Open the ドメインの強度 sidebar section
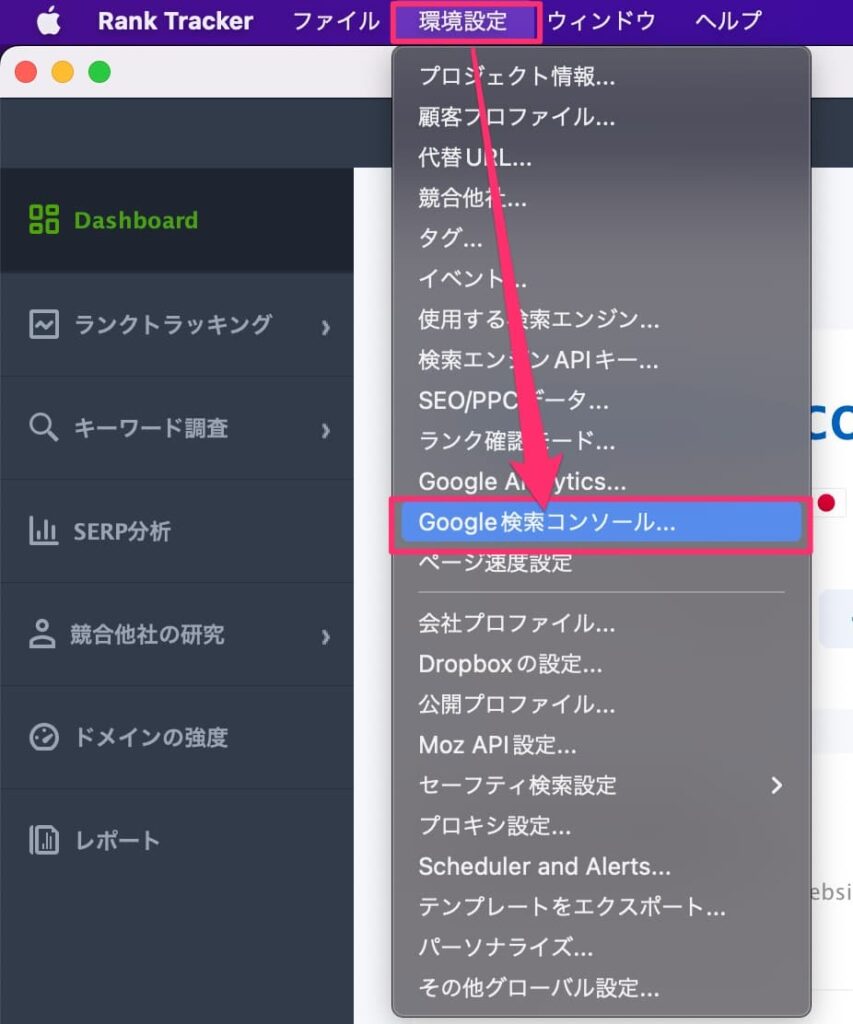853x1024 pixels. click(x=177, y=737)
